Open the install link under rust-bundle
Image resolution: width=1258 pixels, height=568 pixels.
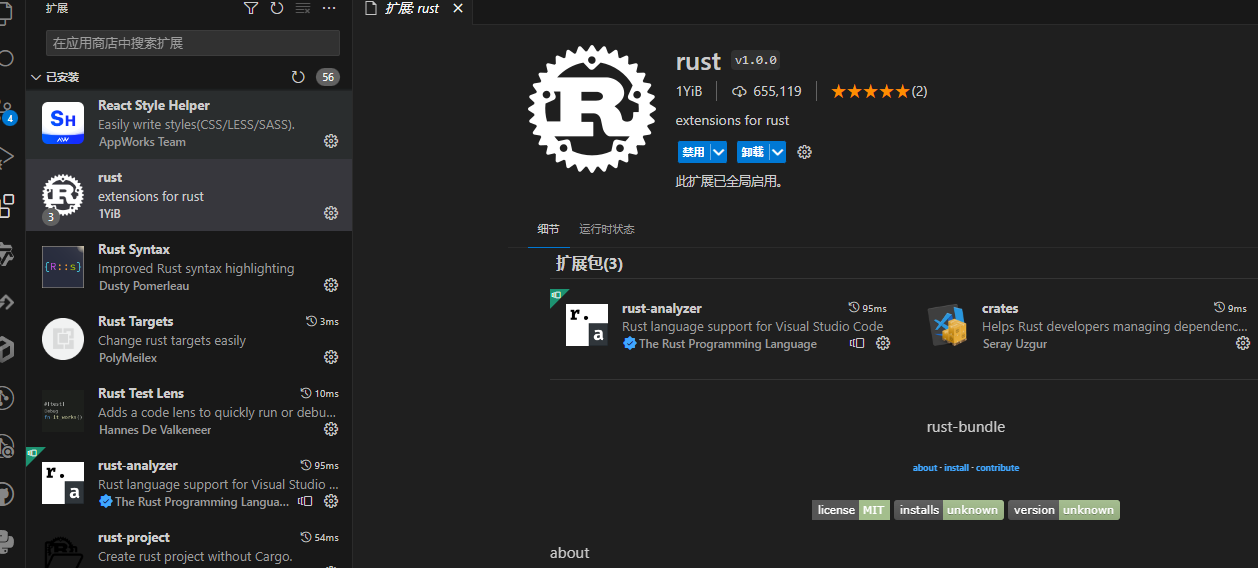click(957, 468)
